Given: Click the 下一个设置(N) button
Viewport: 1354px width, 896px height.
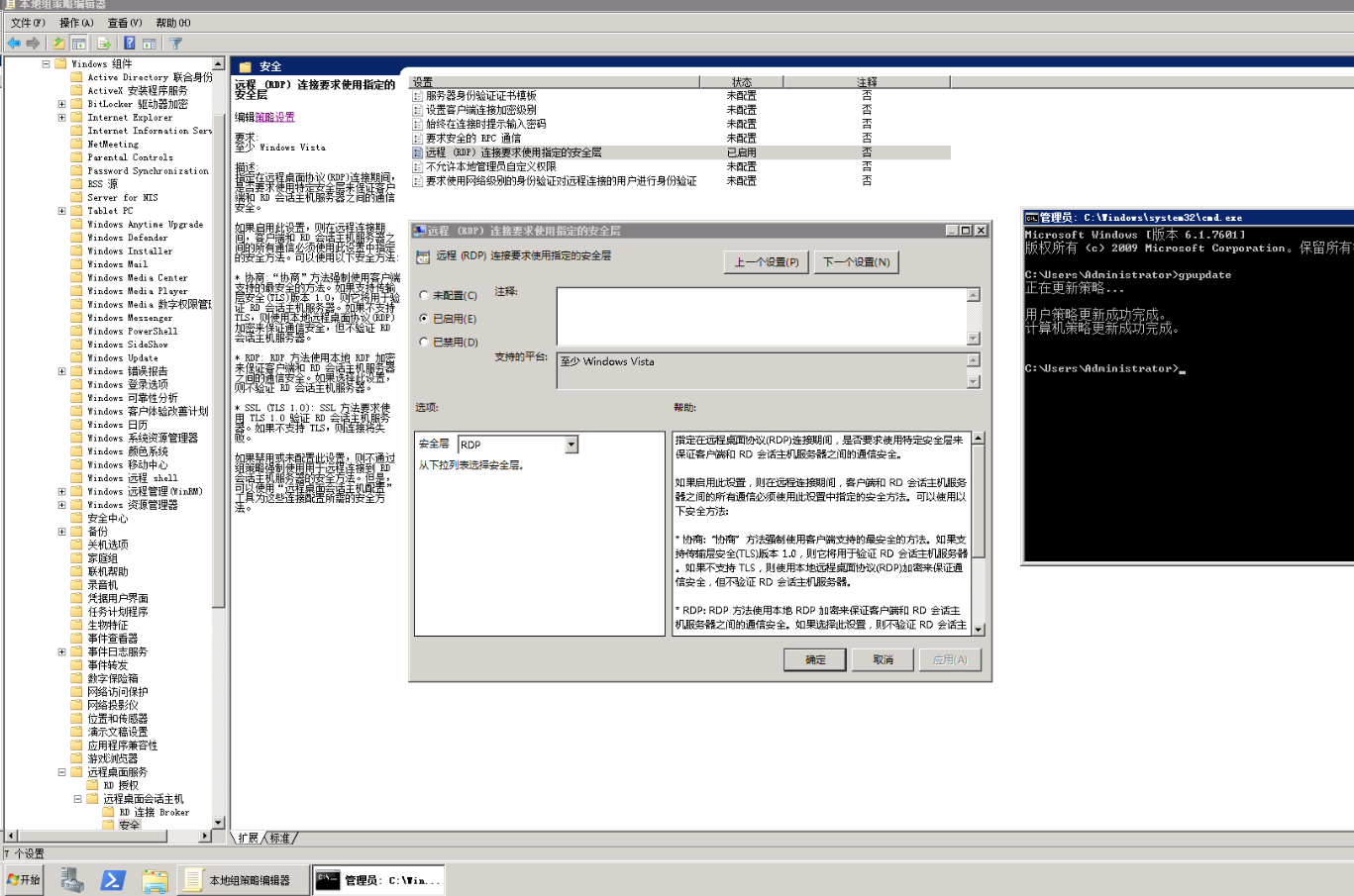Looking at the screenshot, I should pos(857,261).
